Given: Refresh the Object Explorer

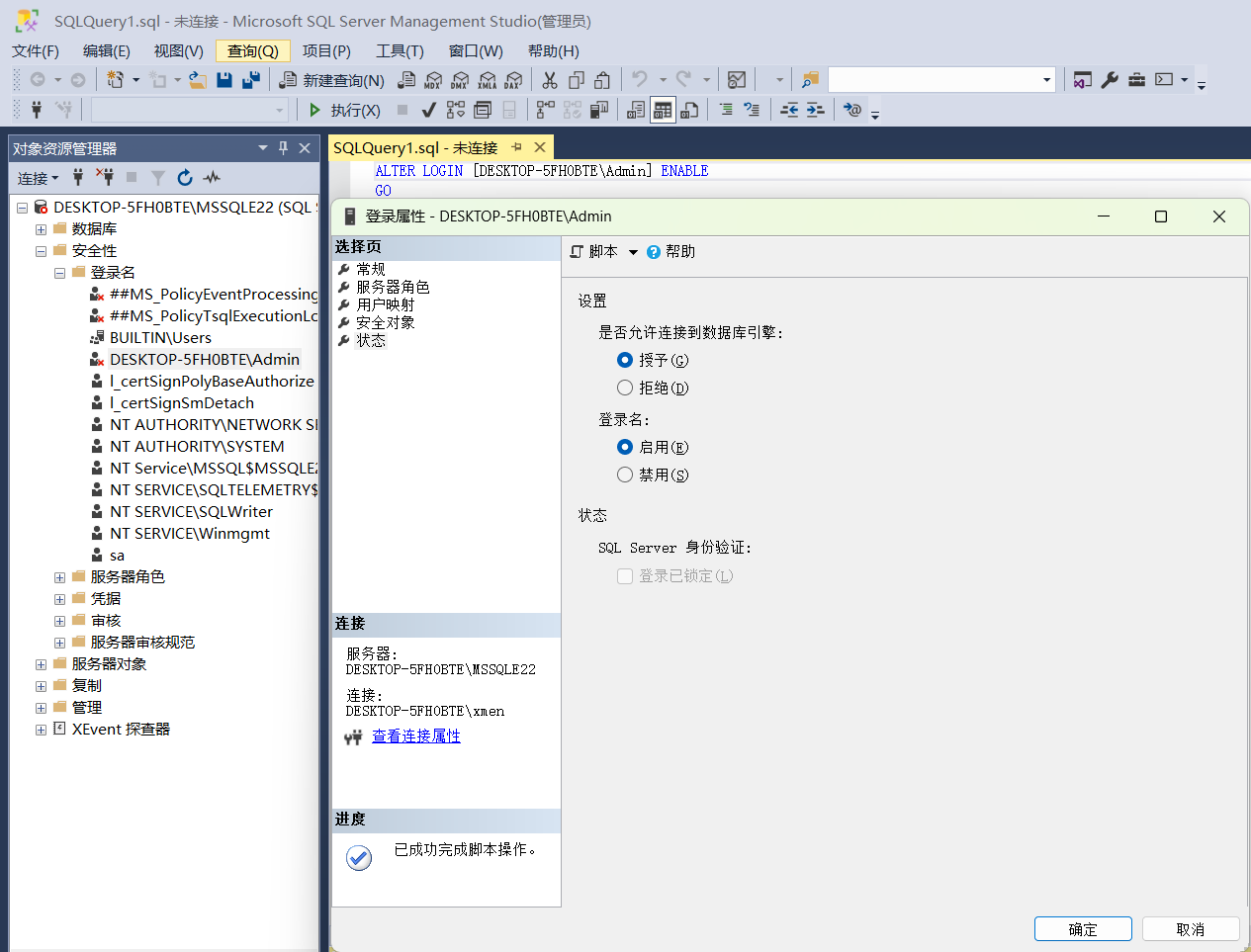Looking at the screenshot, I should [185, 178].
